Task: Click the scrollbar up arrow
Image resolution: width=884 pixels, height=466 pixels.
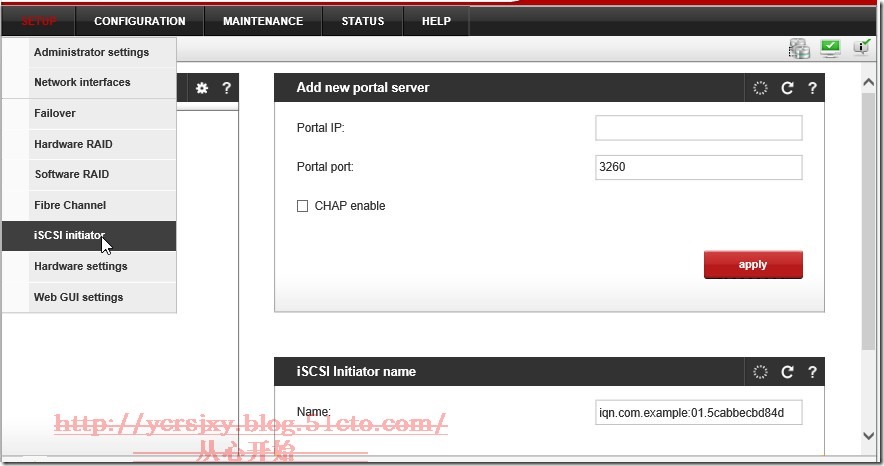Action: pos(868,82)
